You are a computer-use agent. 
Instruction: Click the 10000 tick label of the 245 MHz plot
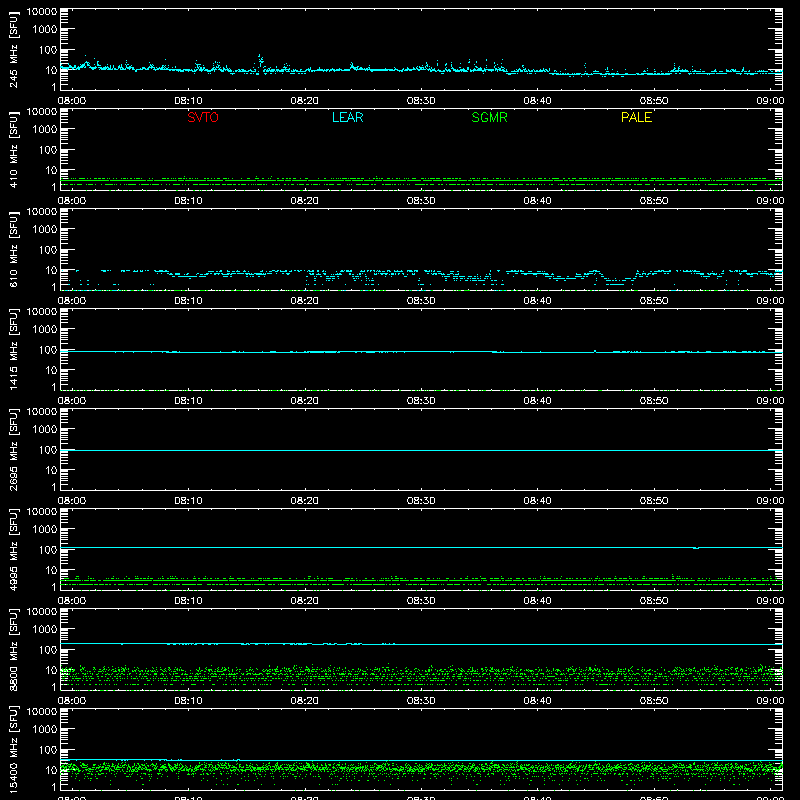pos(42,12)
